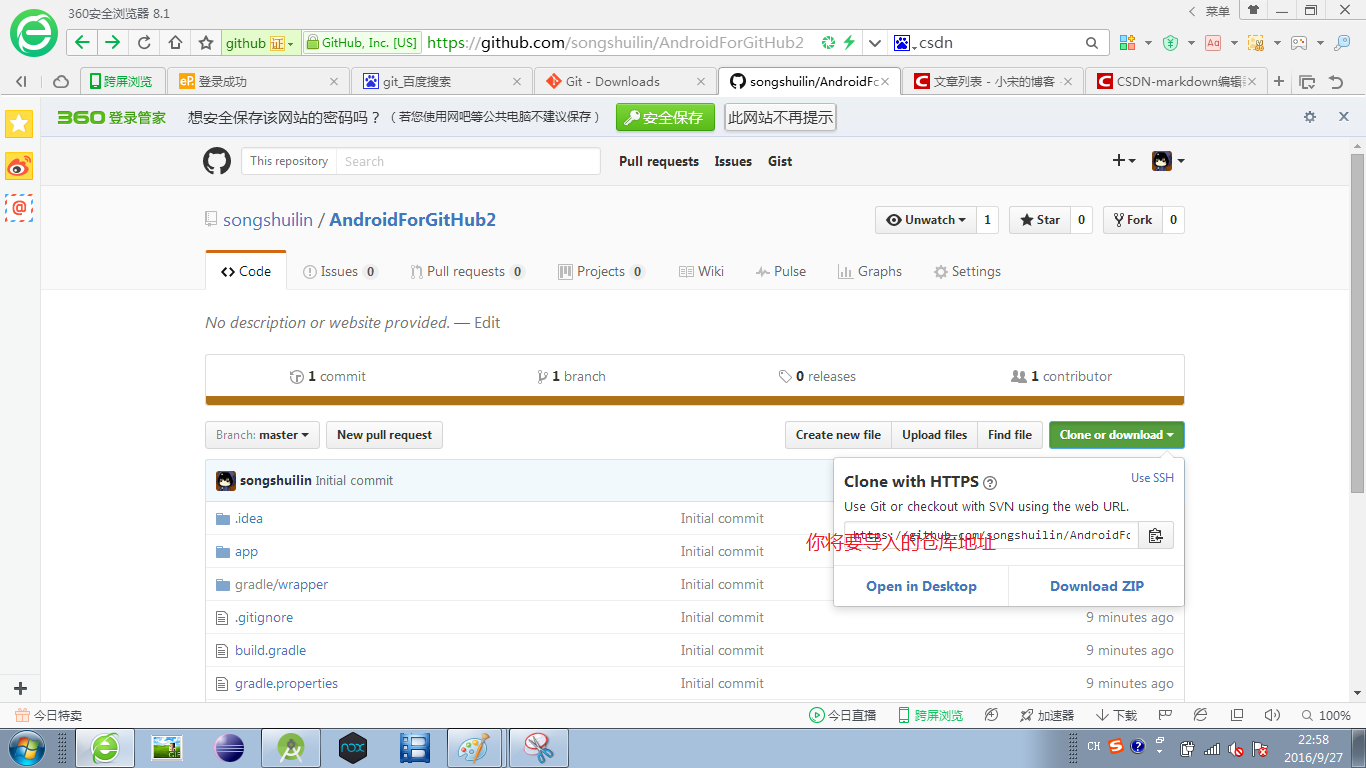Open Nox player from taskbar
The image size is (1366, 768).
tap(352, 747)
